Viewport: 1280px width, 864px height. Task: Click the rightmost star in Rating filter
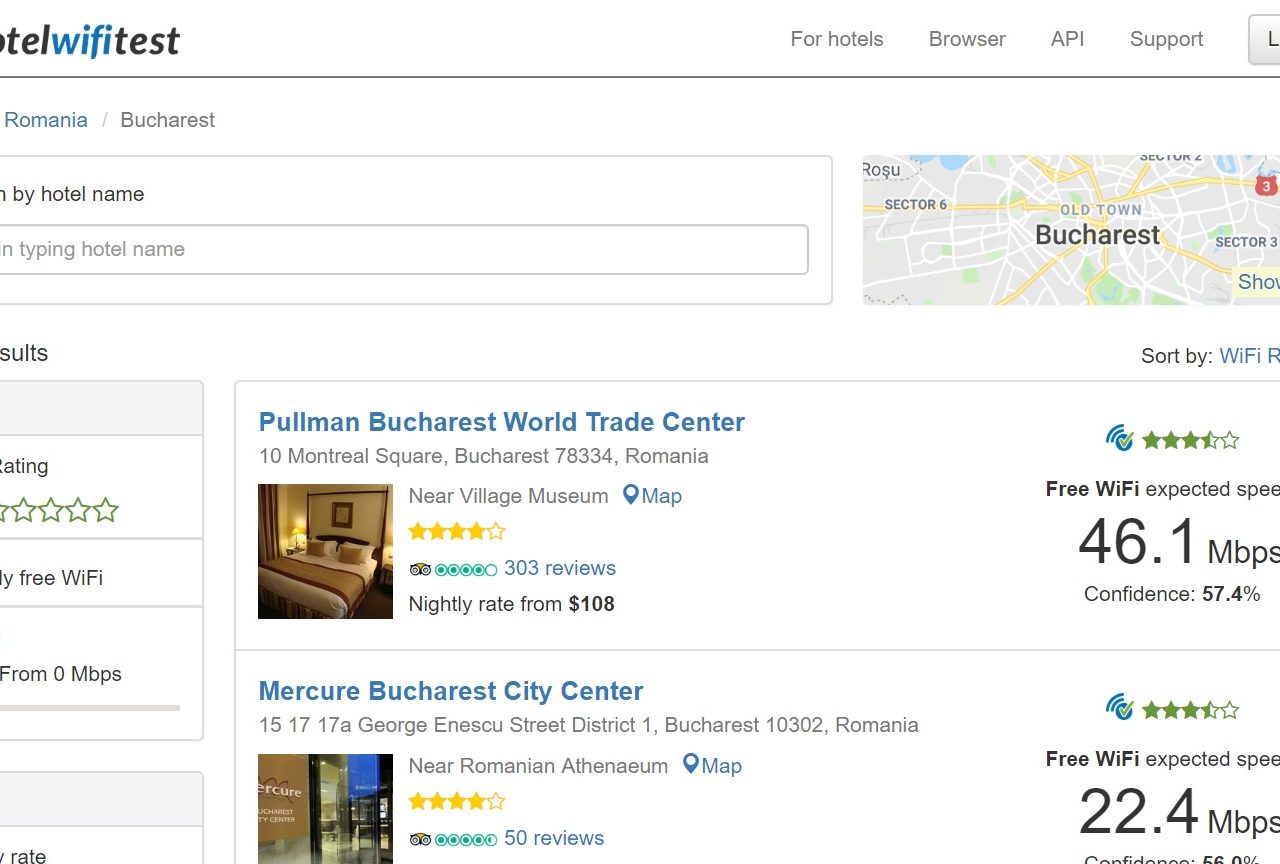[105, 511]
